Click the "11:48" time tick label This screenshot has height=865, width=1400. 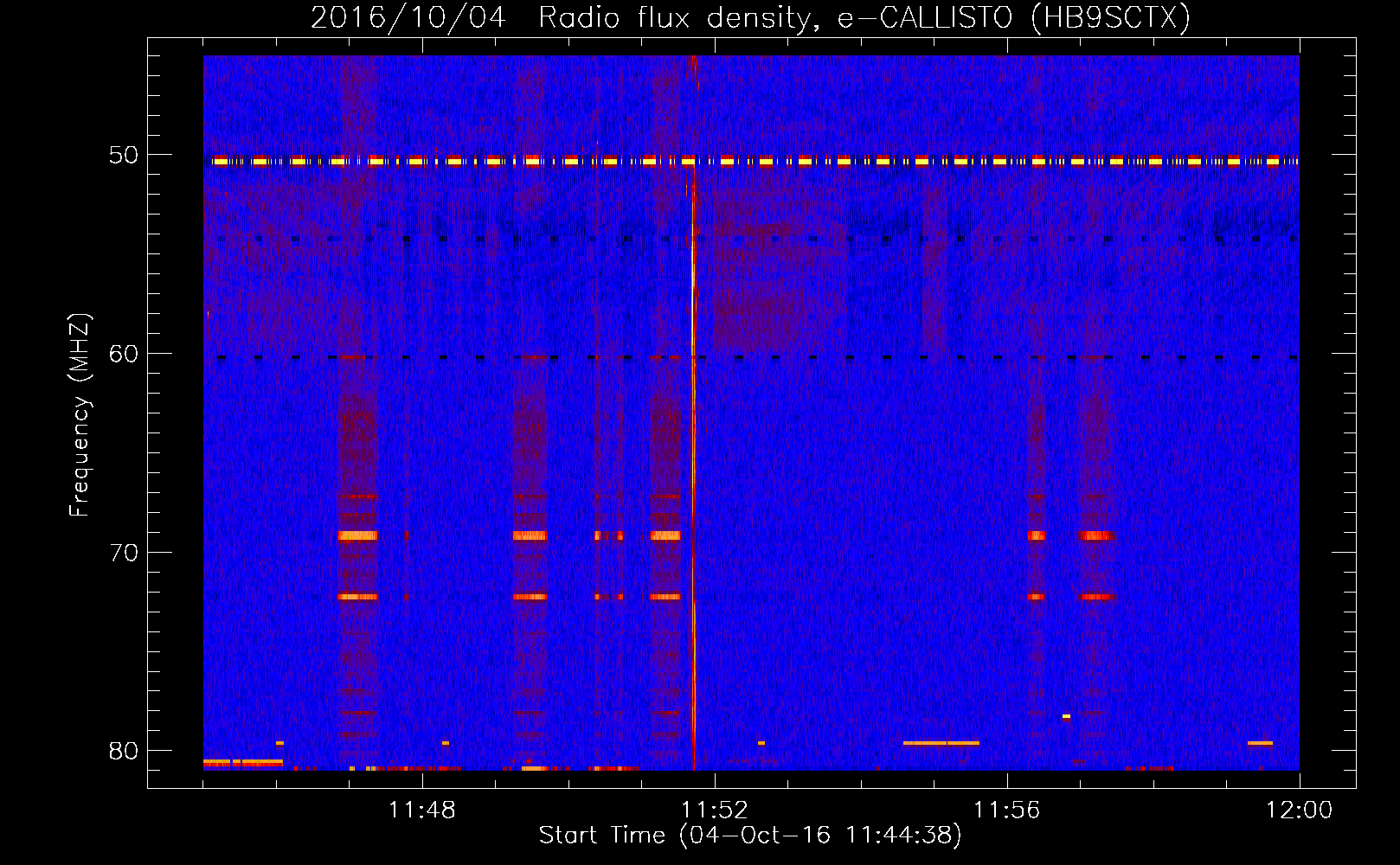click(422, 811)
